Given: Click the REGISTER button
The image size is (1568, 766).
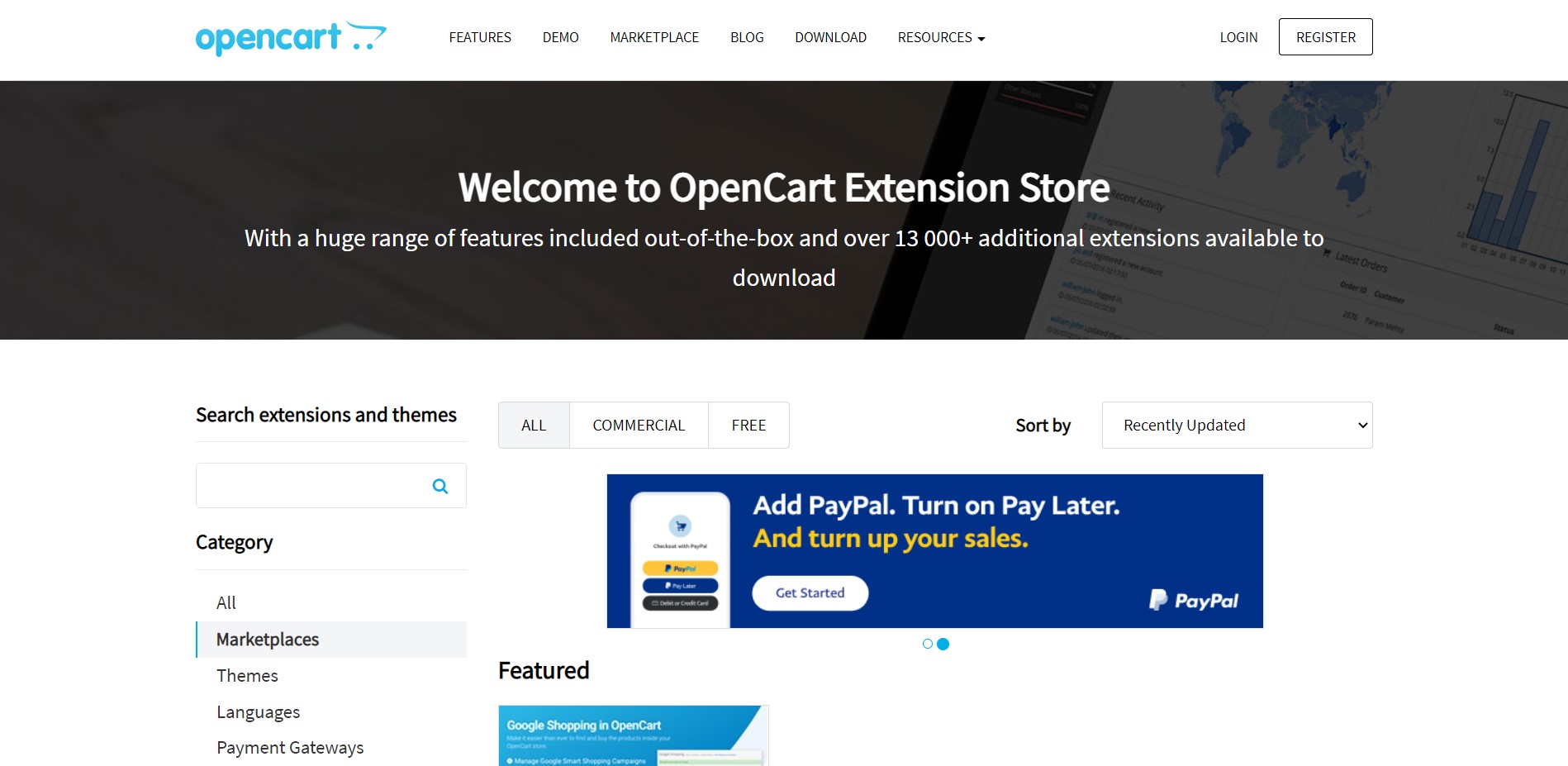Looking at the screenshot, I should (x=1325, y=37).
